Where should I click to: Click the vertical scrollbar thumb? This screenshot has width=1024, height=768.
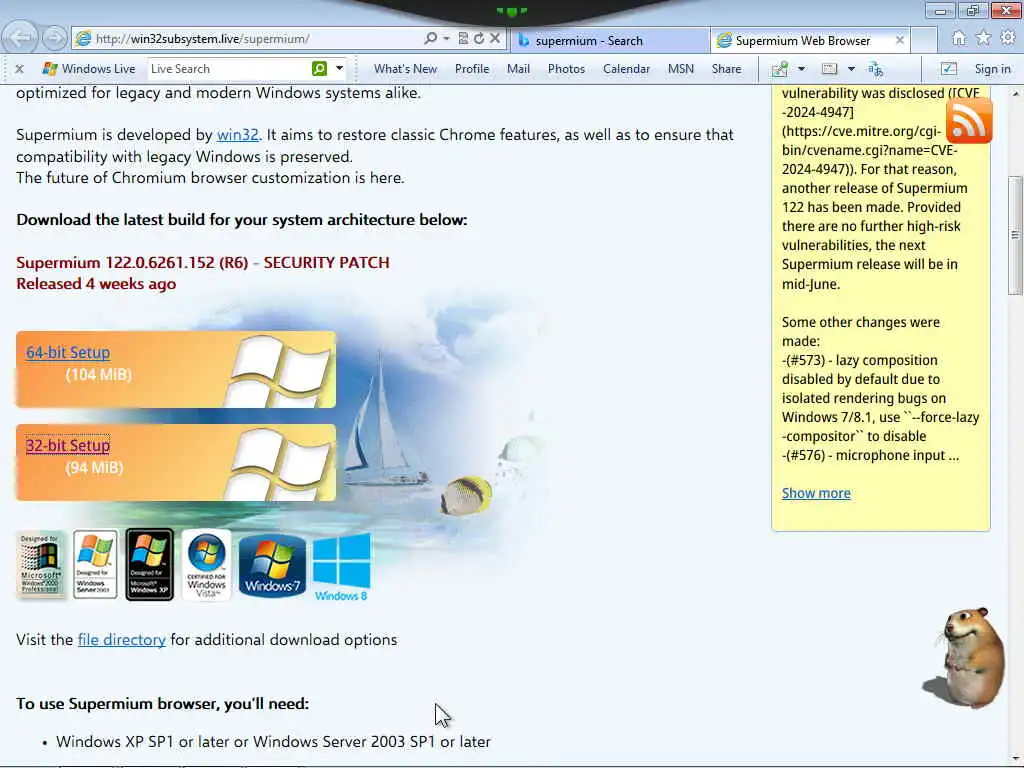pyautogui.click(x=1015, y=235)
